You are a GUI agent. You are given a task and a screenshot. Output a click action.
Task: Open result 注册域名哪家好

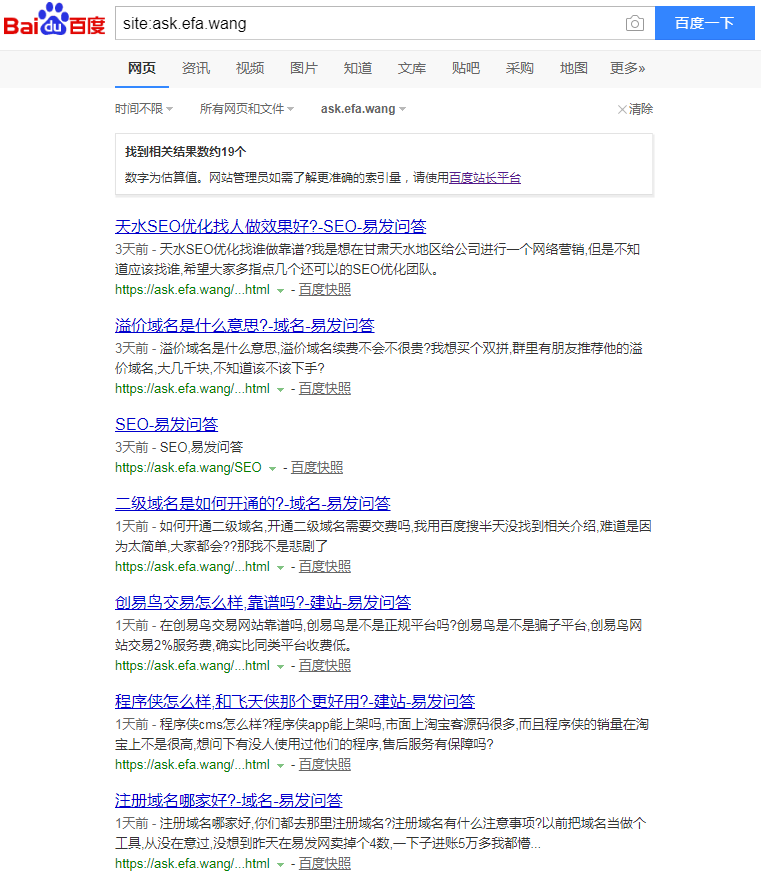point(229,801)
